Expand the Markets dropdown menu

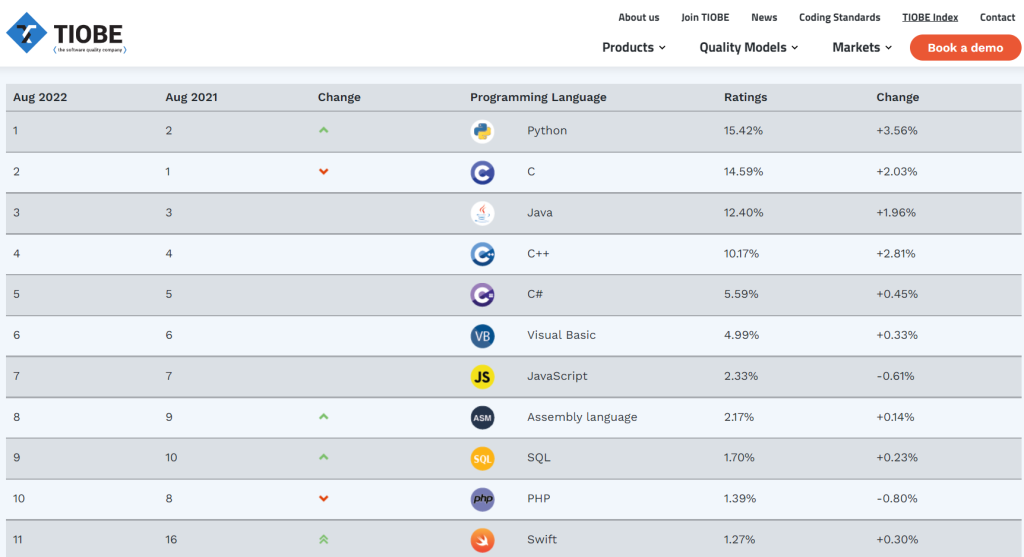point(862,47)
